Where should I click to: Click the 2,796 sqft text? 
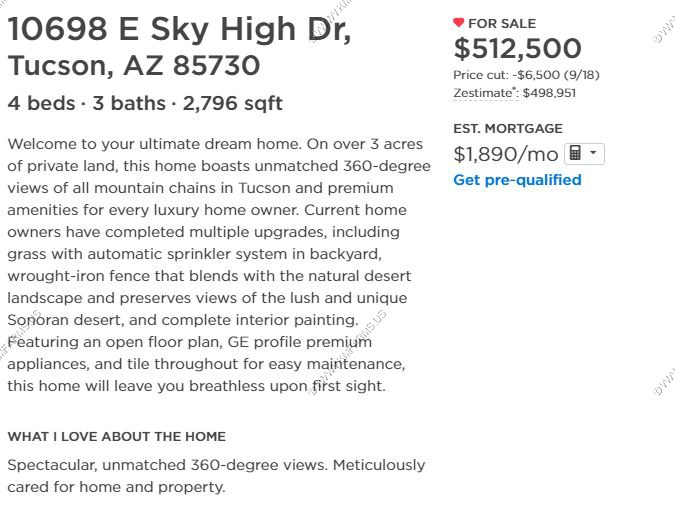[232, 103]
